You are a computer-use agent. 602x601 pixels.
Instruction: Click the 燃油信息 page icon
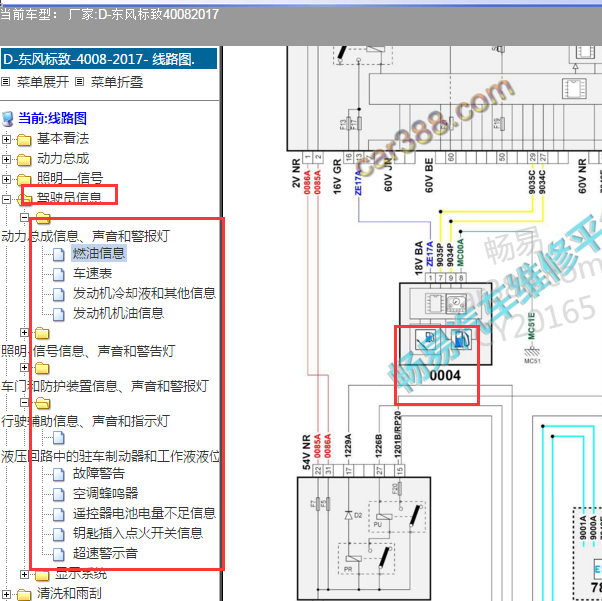coord(58,254)
